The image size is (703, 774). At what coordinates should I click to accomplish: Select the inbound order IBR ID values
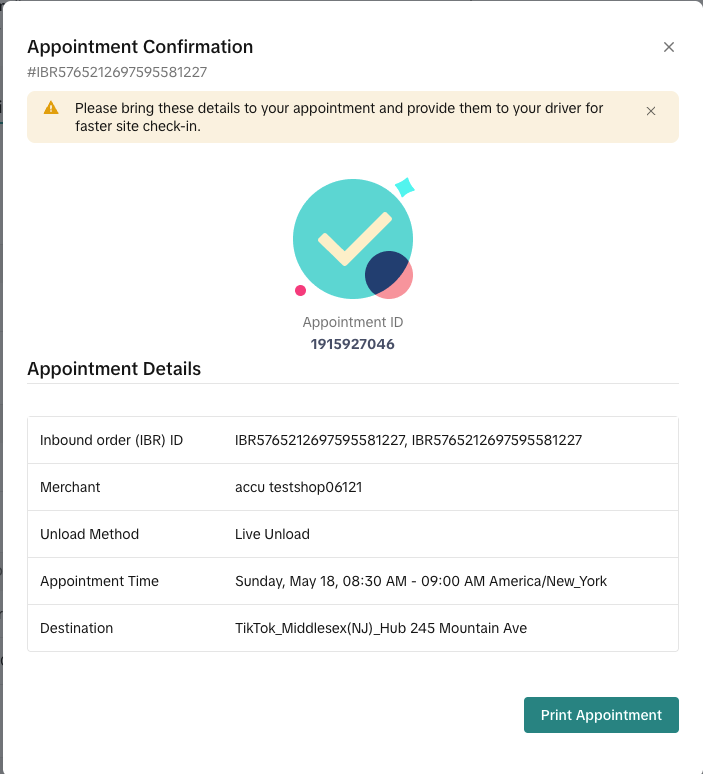click(408, 440)
